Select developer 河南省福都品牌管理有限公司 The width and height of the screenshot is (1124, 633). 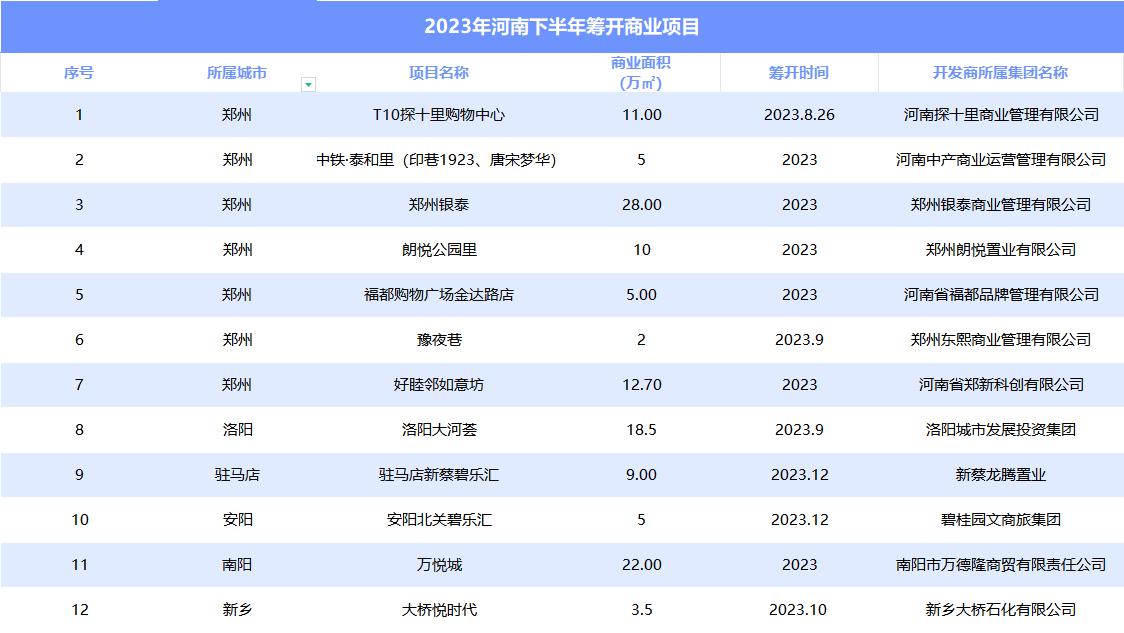click(x=1001, y=295)
